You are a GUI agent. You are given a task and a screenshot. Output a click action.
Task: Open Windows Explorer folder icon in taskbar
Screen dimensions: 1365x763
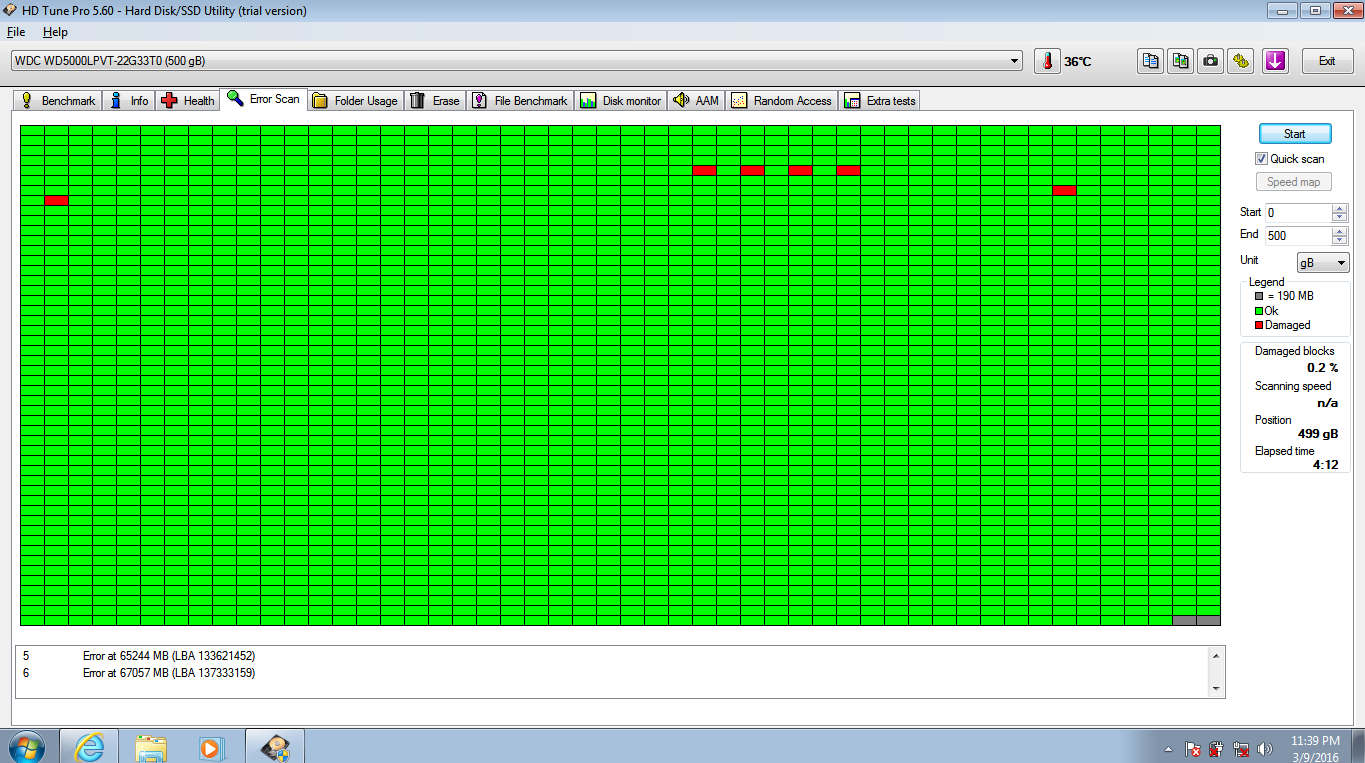coord(151,747)
